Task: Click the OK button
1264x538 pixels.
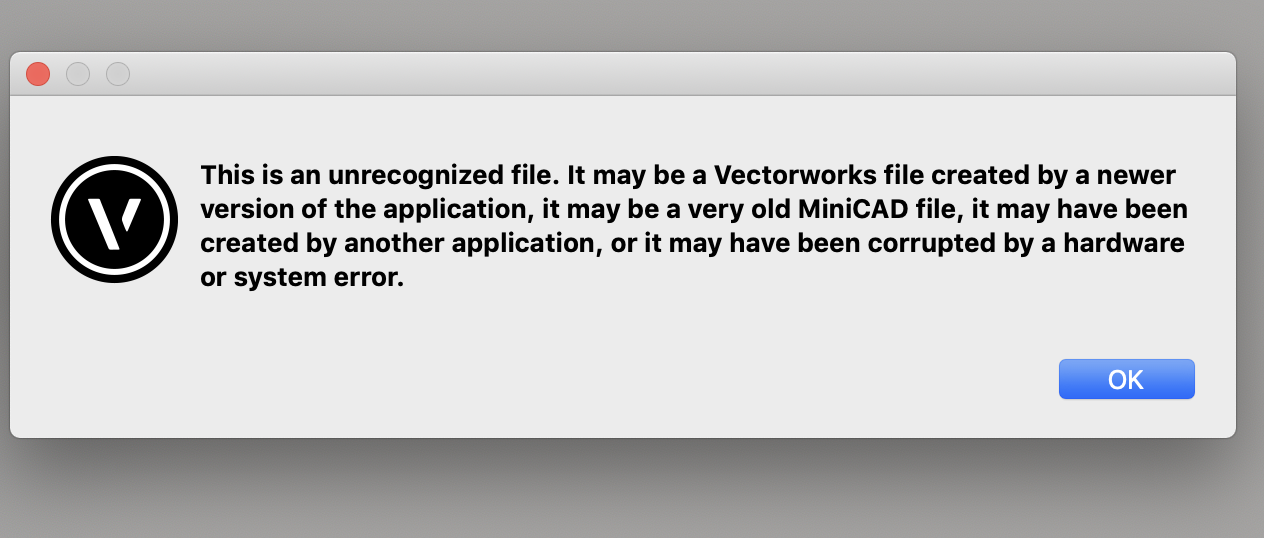Action: 1126,380
